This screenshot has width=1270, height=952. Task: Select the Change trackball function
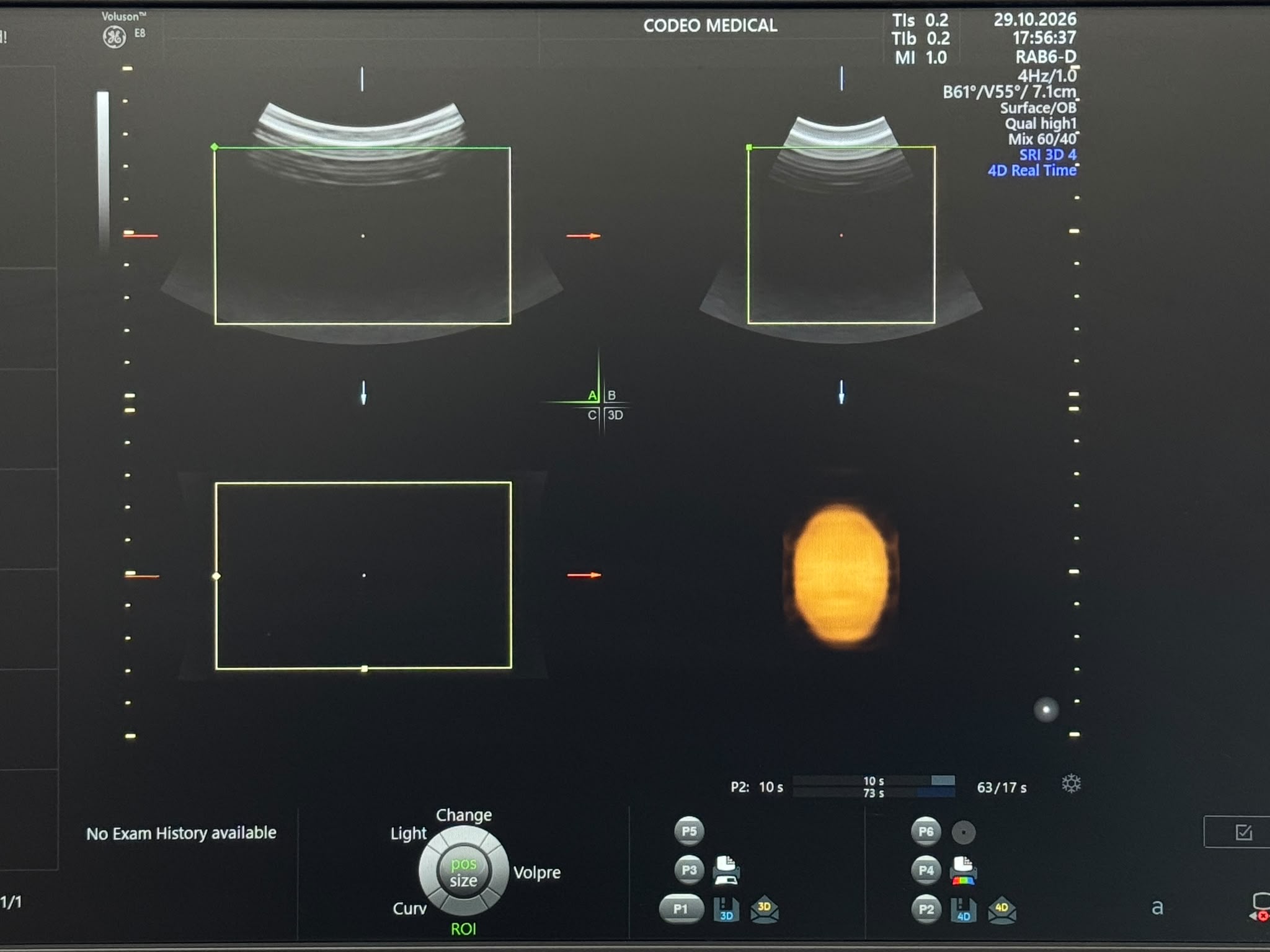tap(464, 814)
